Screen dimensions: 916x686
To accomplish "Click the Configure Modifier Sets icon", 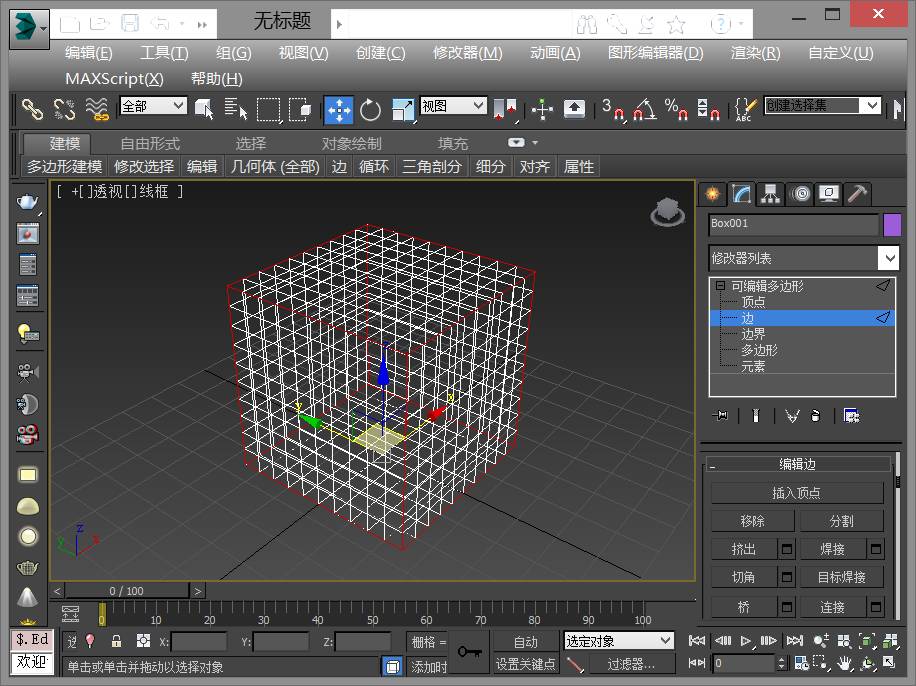I will pos(851,415).
